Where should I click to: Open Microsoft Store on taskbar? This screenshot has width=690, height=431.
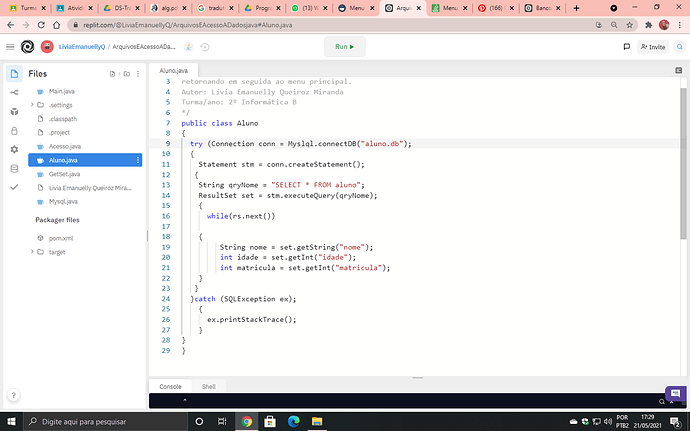(x=270, y=421)
